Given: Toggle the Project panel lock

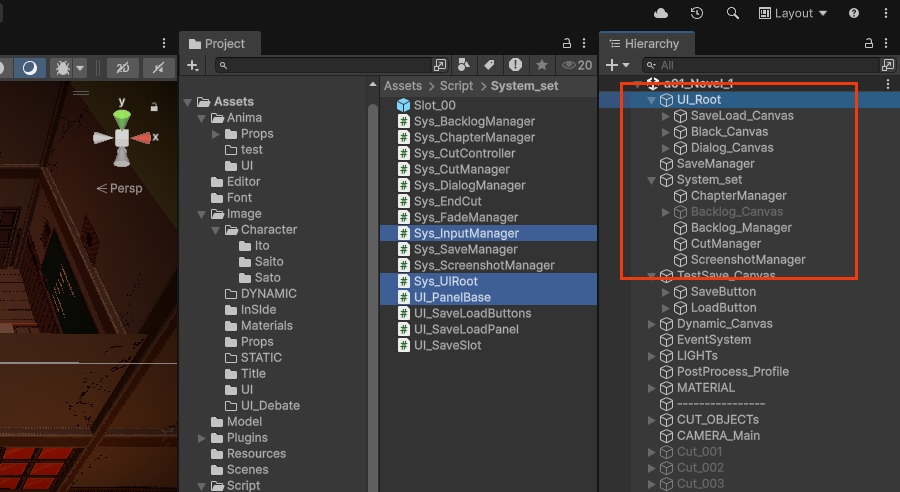Looking at the screenshot, I should pos(567,43).
